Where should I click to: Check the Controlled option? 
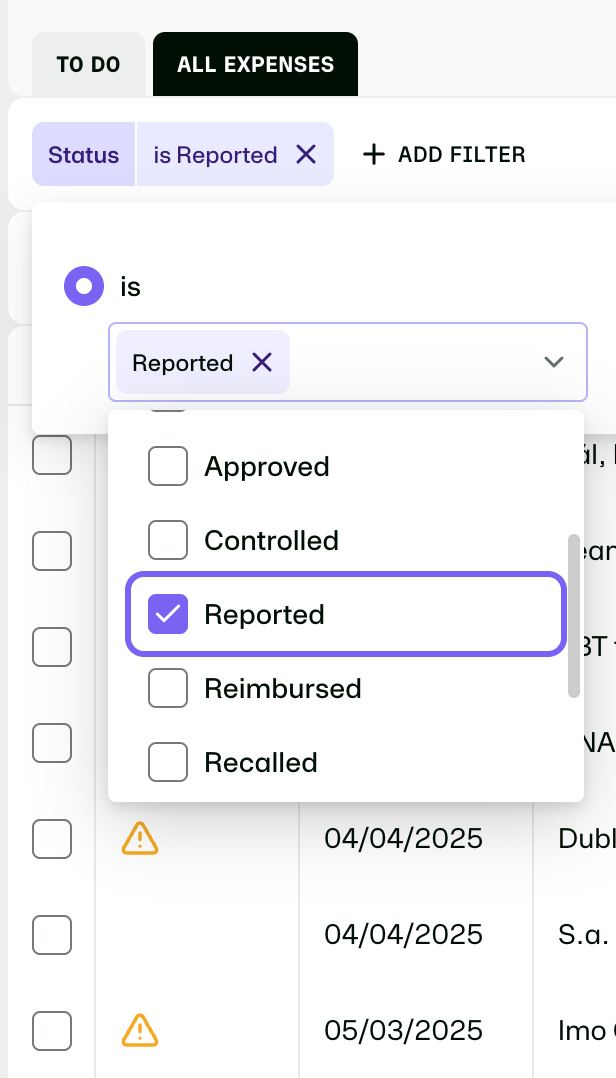[x=168, y=540]
